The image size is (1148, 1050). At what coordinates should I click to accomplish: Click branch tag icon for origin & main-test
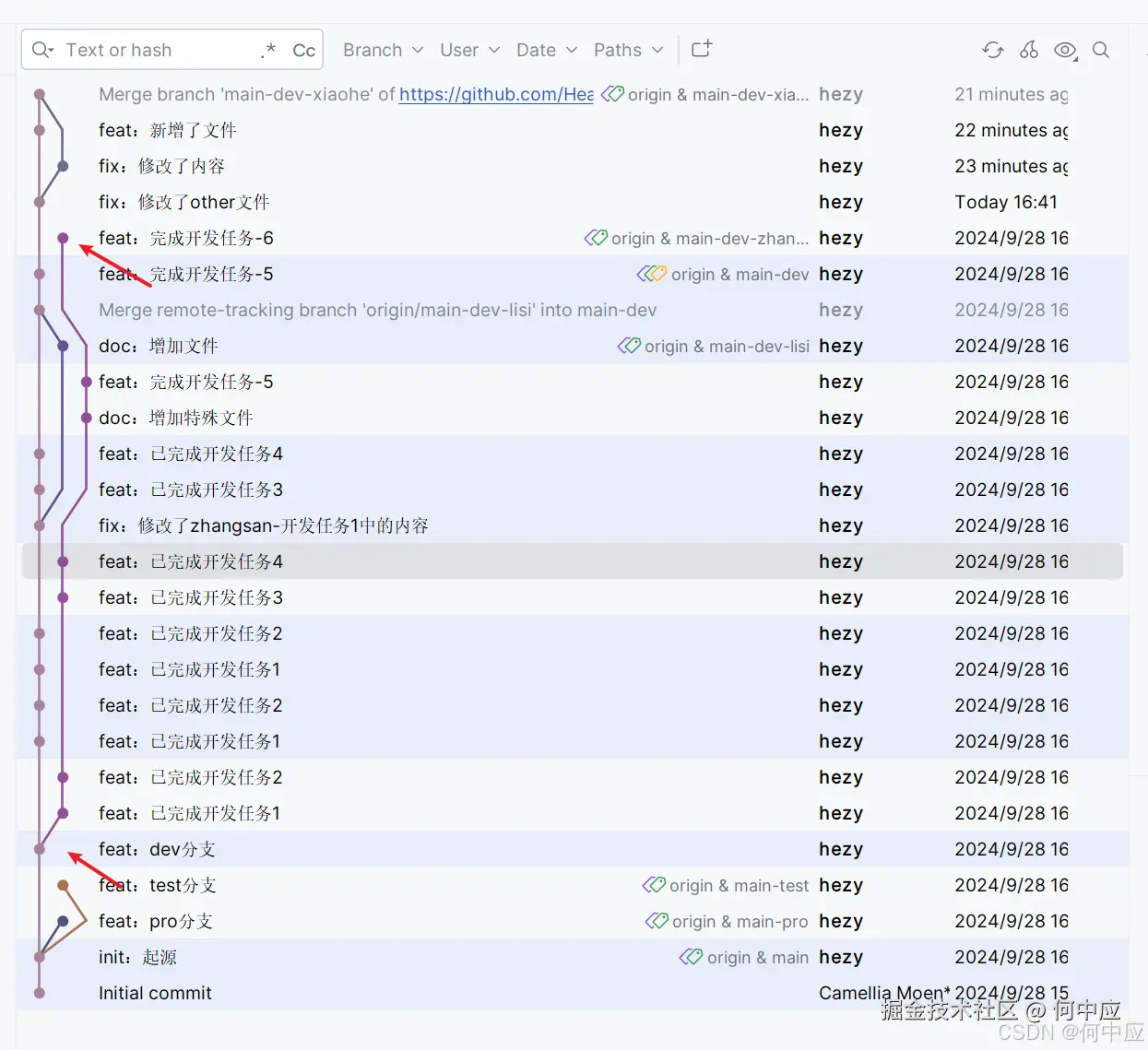click(x=654, y=885)
